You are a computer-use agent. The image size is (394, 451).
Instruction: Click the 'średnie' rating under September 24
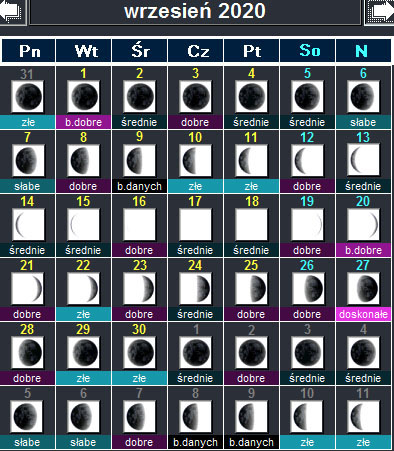195,314
